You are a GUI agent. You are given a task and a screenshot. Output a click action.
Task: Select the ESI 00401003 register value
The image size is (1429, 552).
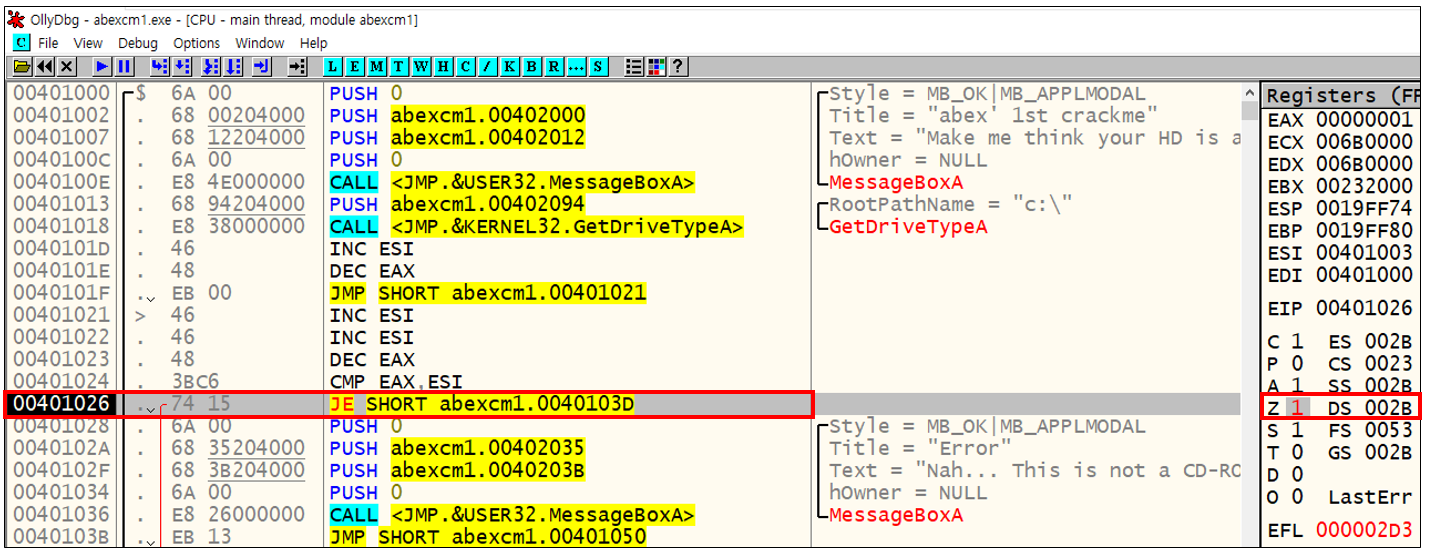pyautogui.click(x=1364, y=252)
